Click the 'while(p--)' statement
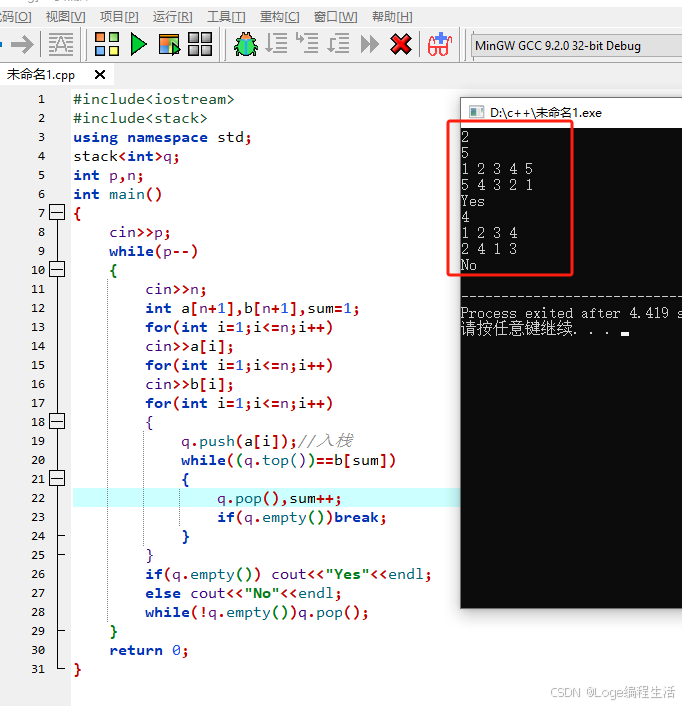This screenshot has height=706, width=682. click(154, 251)
